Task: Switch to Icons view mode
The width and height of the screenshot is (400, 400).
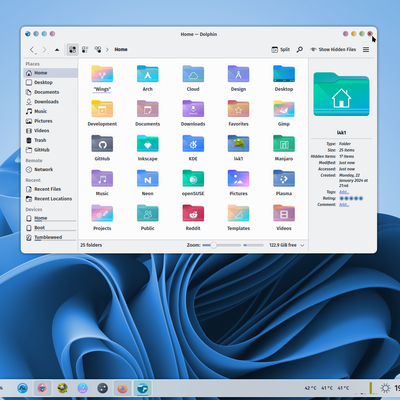Action: 72,50
